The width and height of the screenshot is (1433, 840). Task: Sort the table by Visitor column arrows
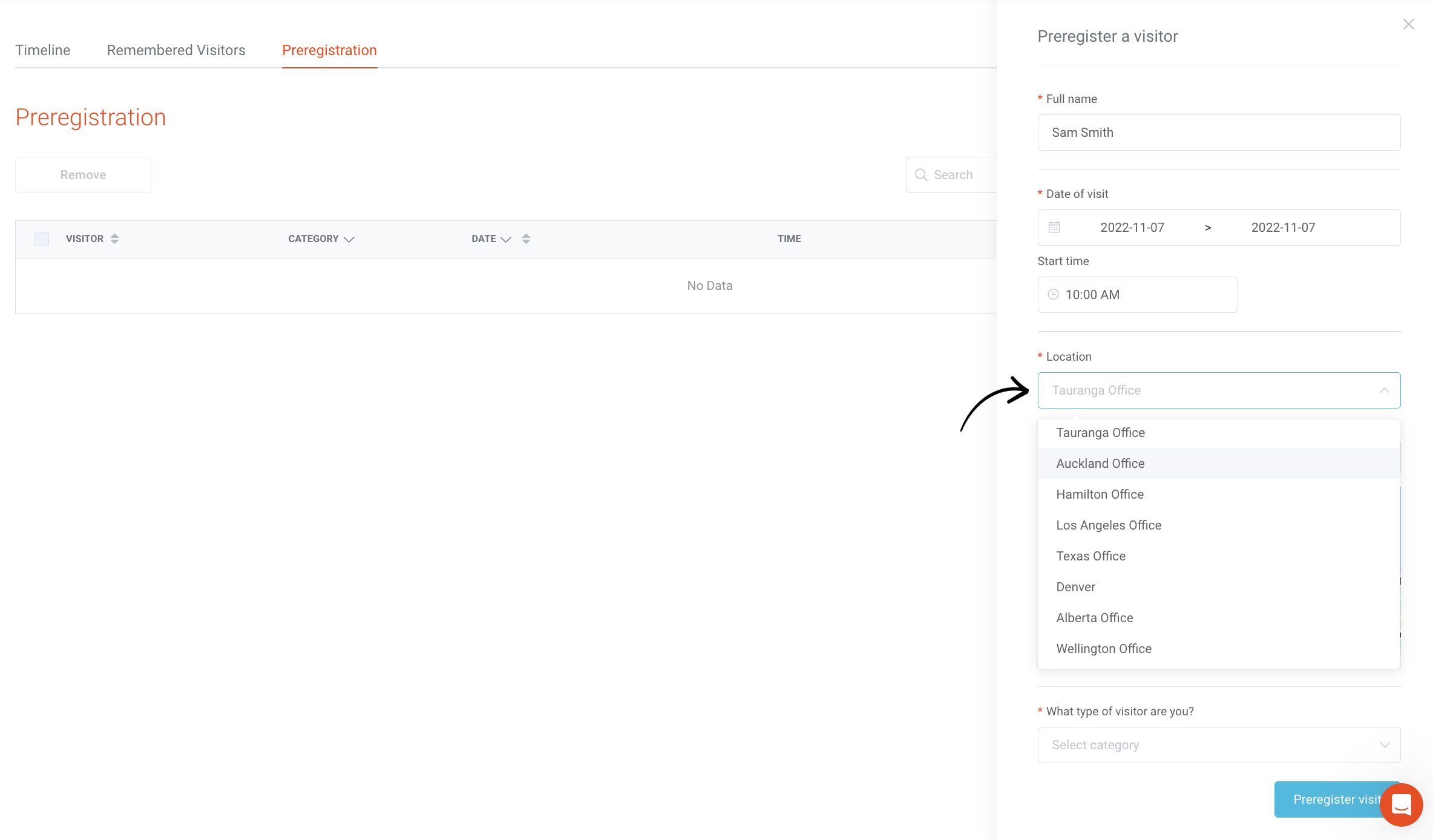[115, 239]
